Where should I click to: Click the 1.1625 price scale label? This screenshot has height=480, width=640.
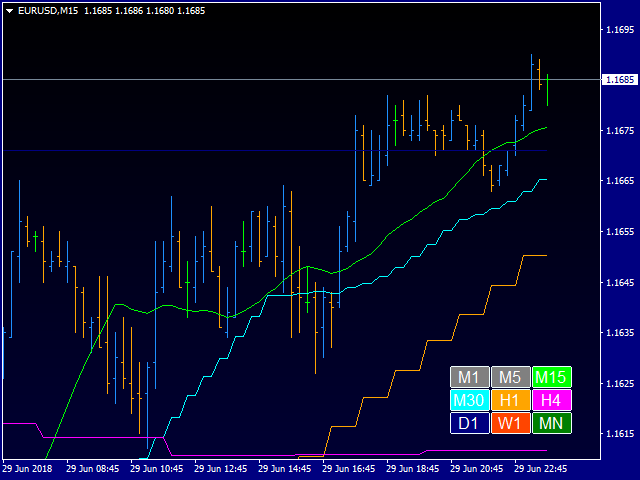click(620, 383)
